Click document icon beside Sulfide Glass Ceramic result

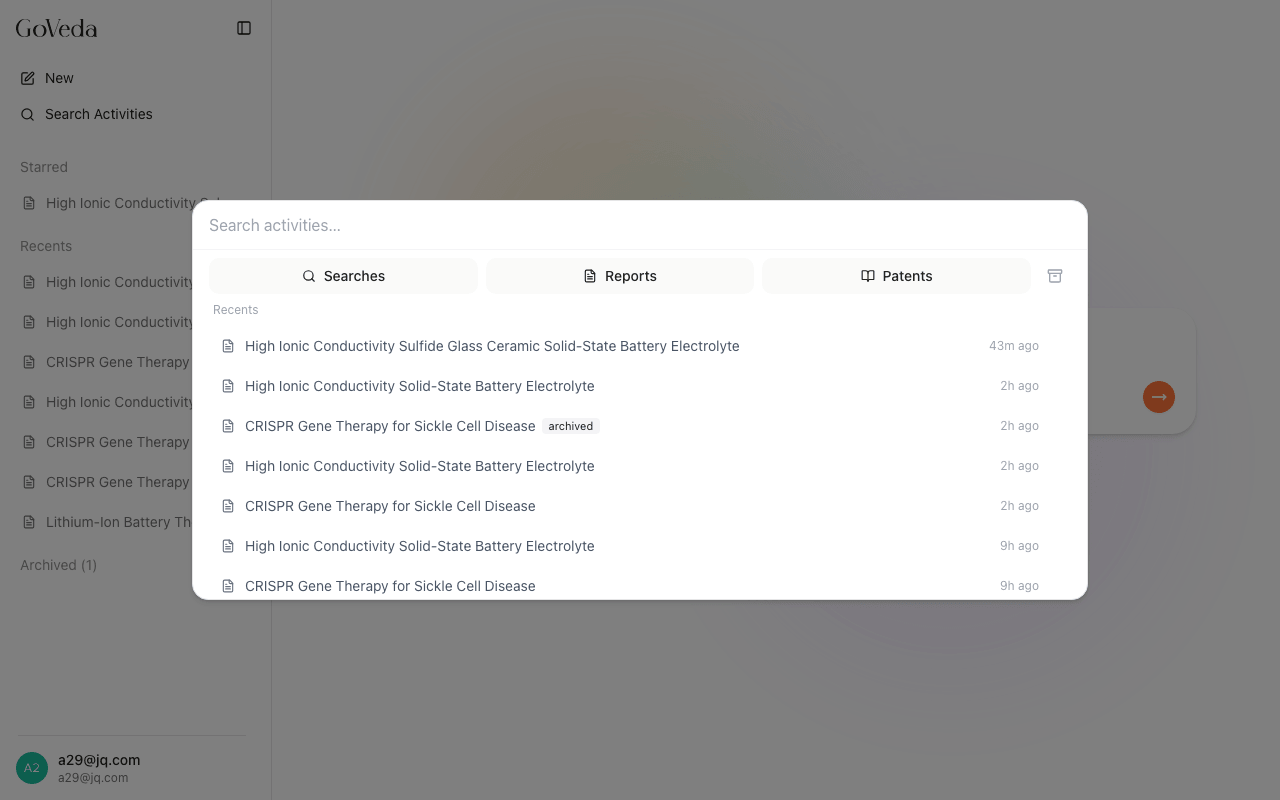coord(228,346)
